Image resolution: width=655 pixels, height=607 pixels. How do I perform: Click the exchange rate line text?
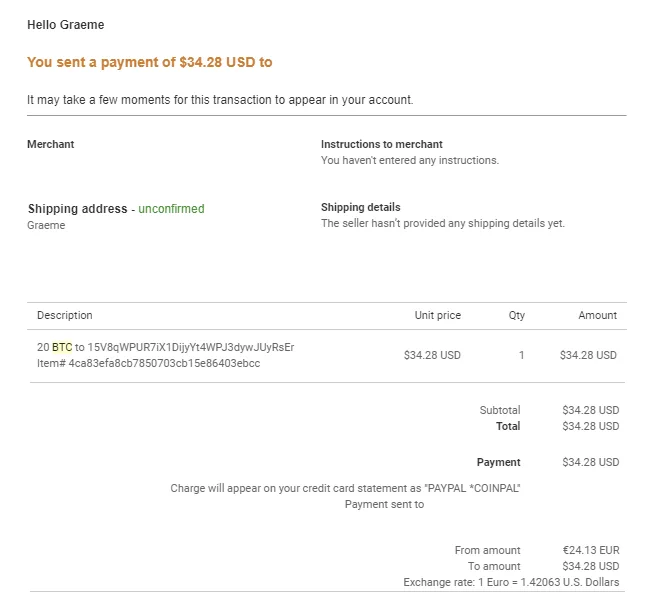coord(511,582)
